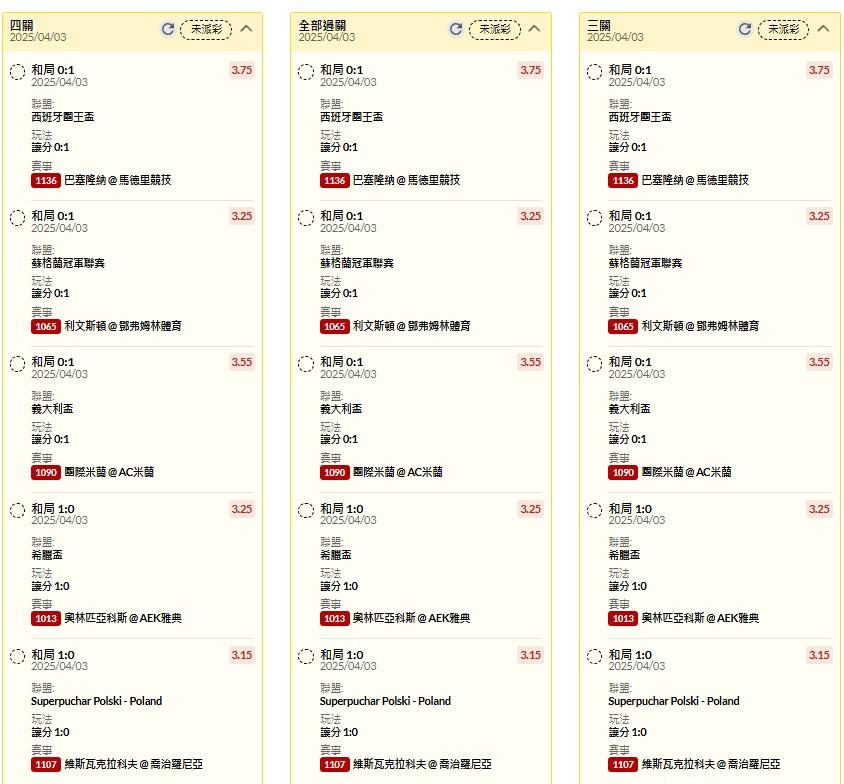Viewport: 844px width, 784px height.
Task: Click 義大利盃 league name in the 四關 card
Action: click(x=52, y=409)
